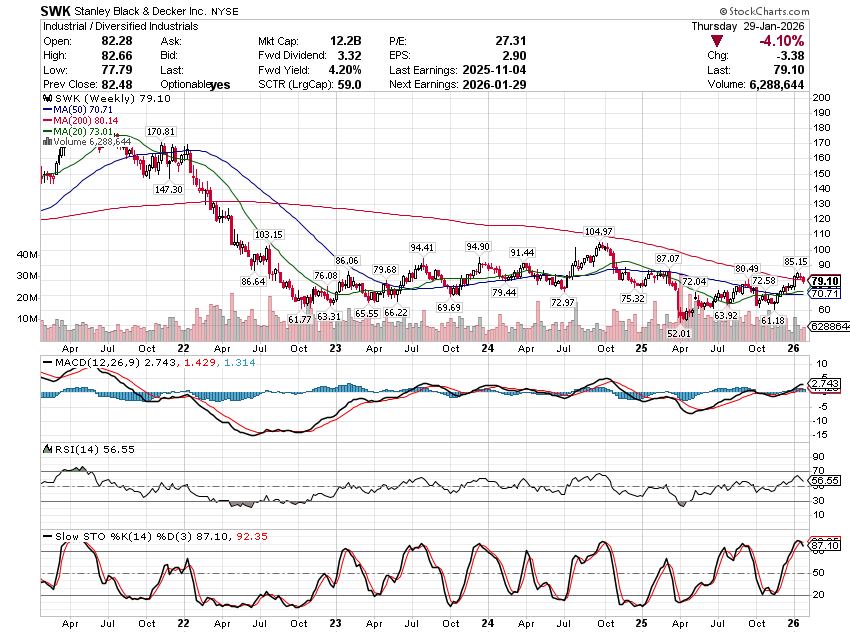Click the blue 70.71 MA axis tag

[x=825, y=294]
